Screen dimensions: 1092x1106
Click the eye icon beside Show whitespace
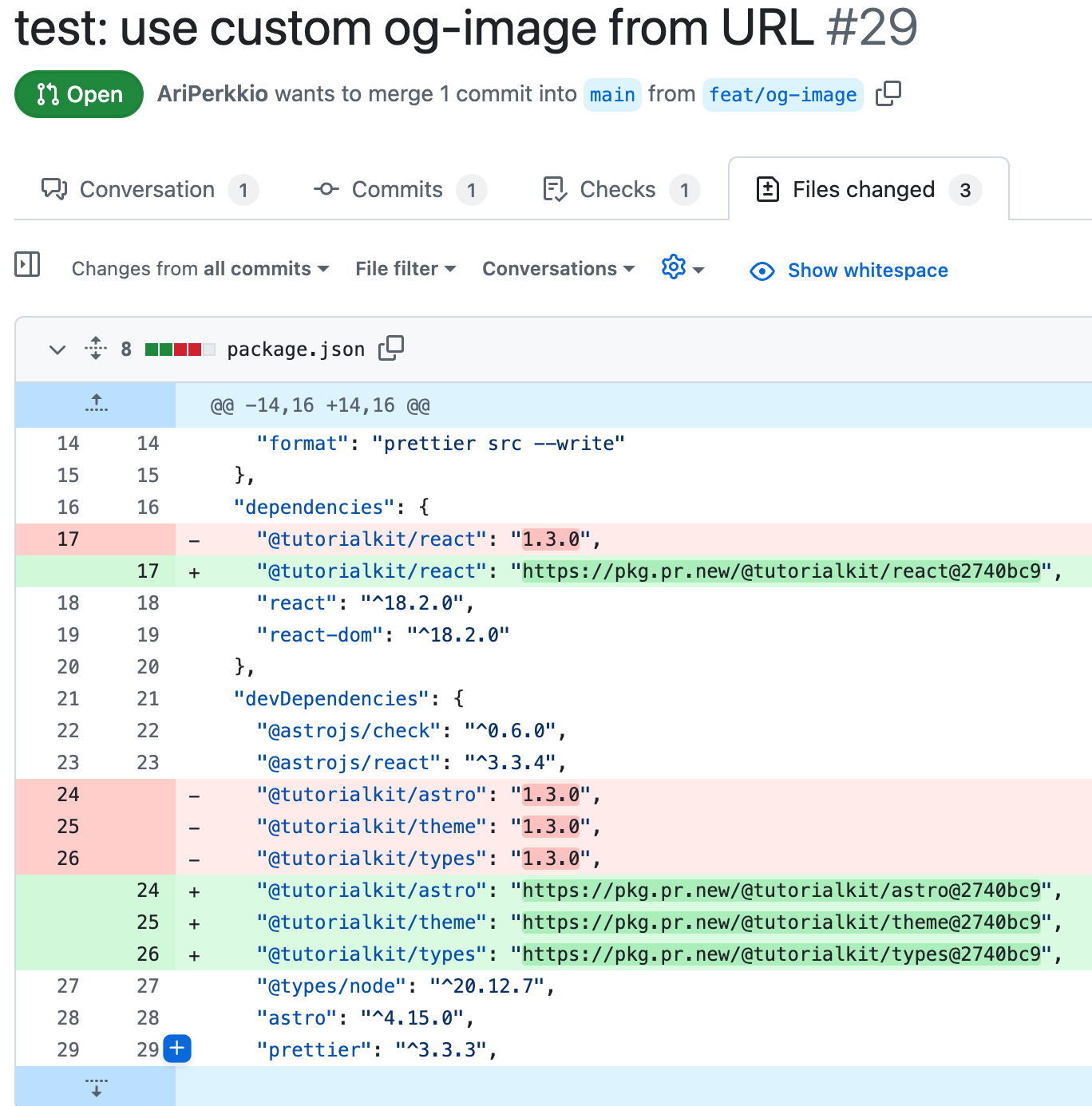[x=762, y=271]
